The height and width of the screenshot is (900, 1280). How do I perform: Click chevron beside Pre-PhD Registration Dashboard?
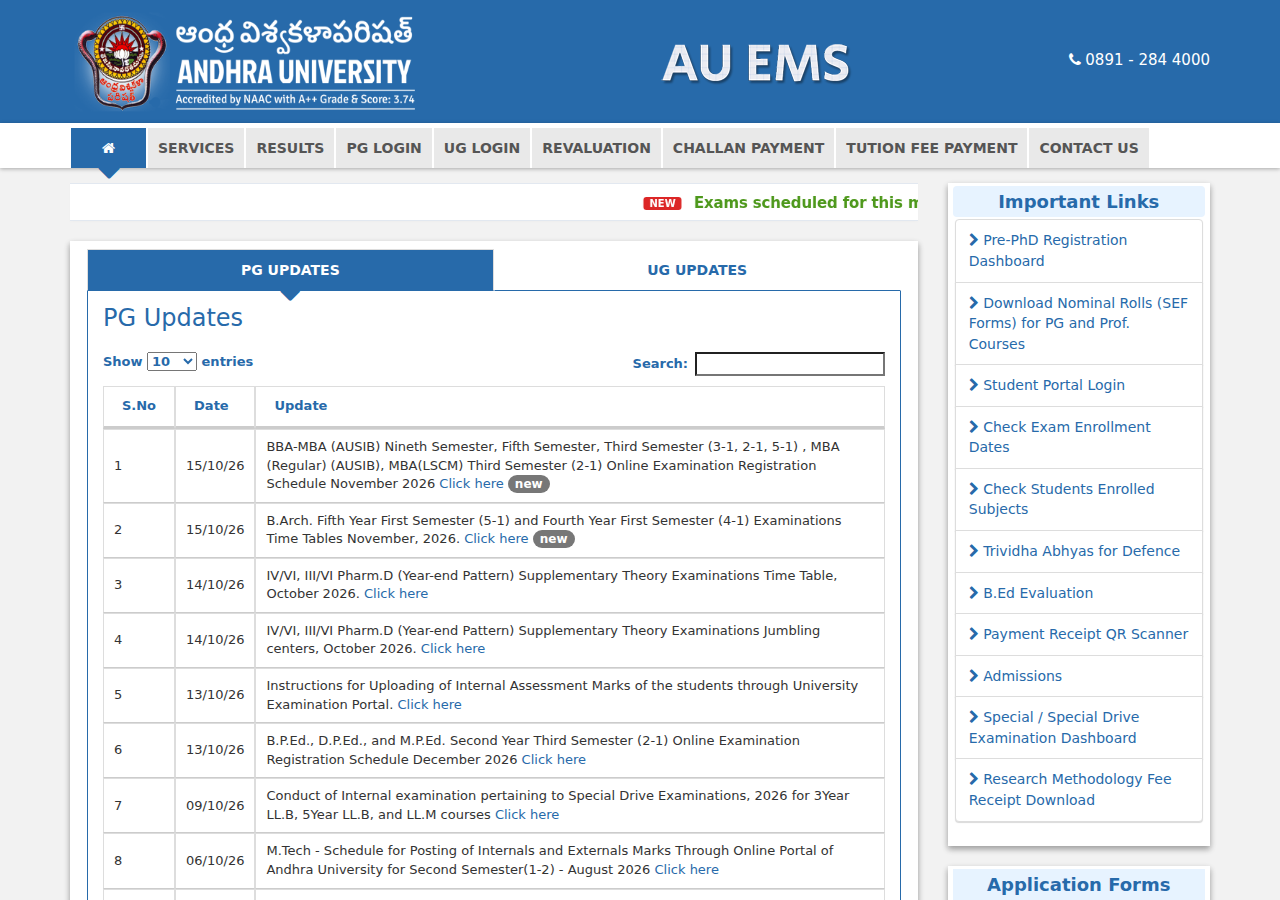974,240
